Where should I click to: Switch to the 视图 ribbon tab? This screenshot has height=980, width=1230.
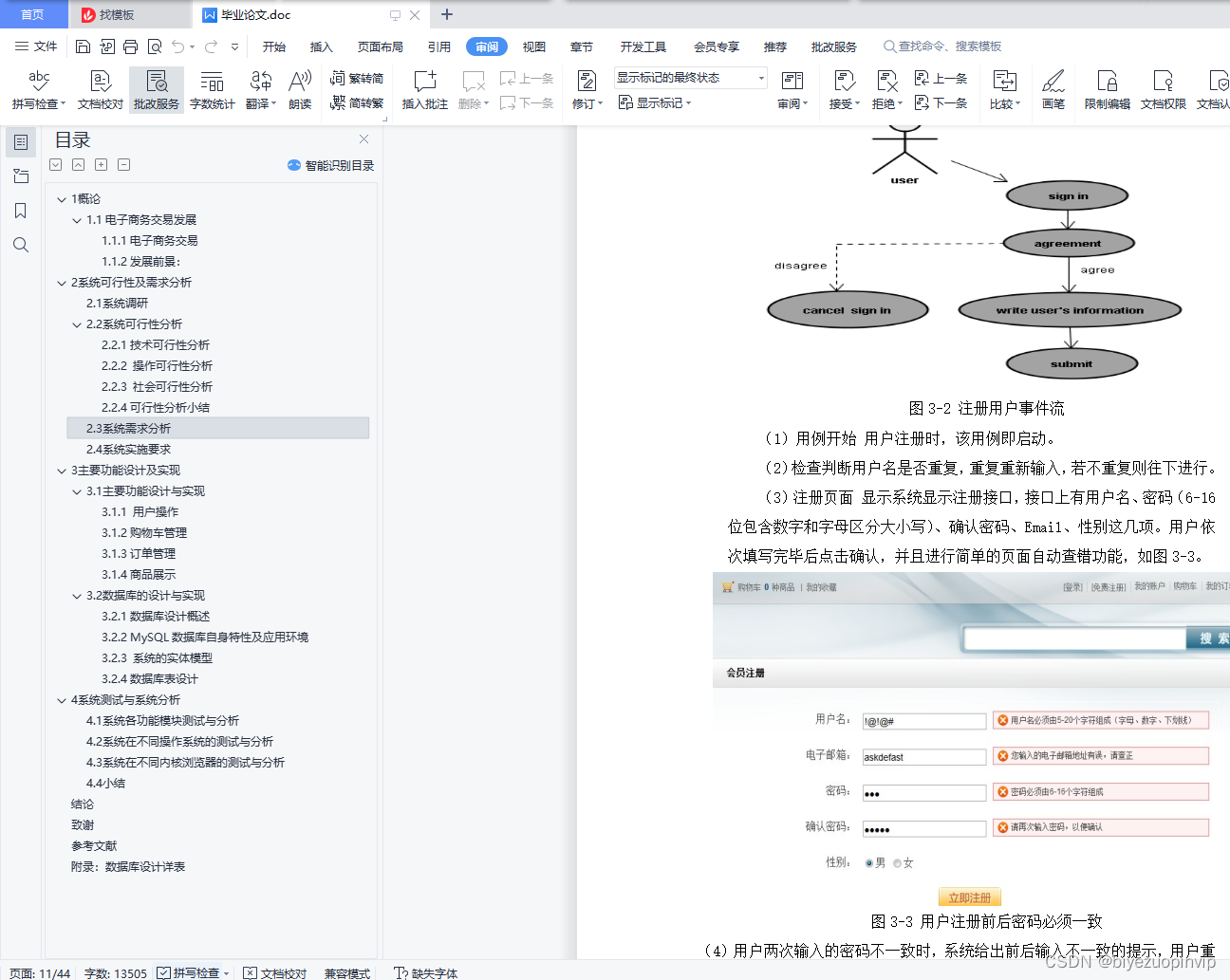tap(533, 46)
